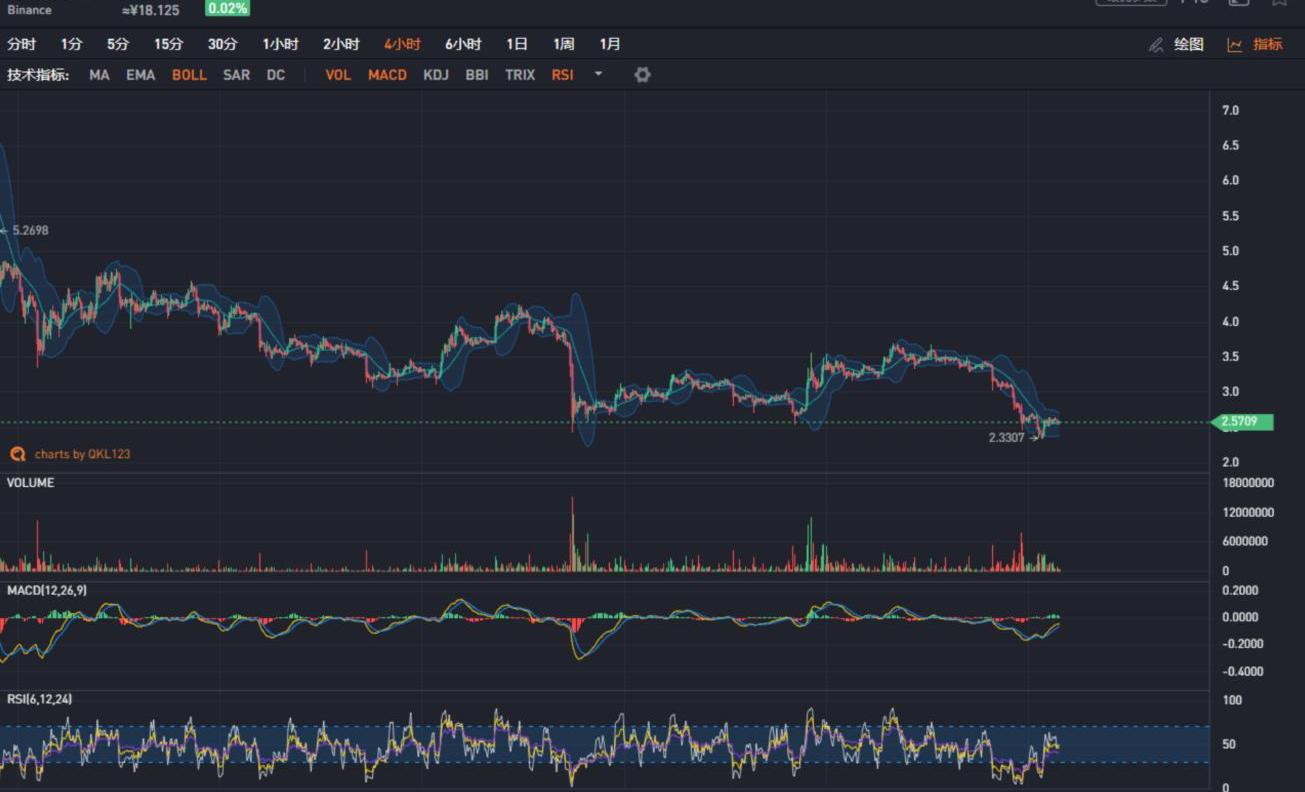Screen dimensions: 1305x792
Task: Toggle the RSI indicator
Action: pyautogui.click(x=562, y=75)
